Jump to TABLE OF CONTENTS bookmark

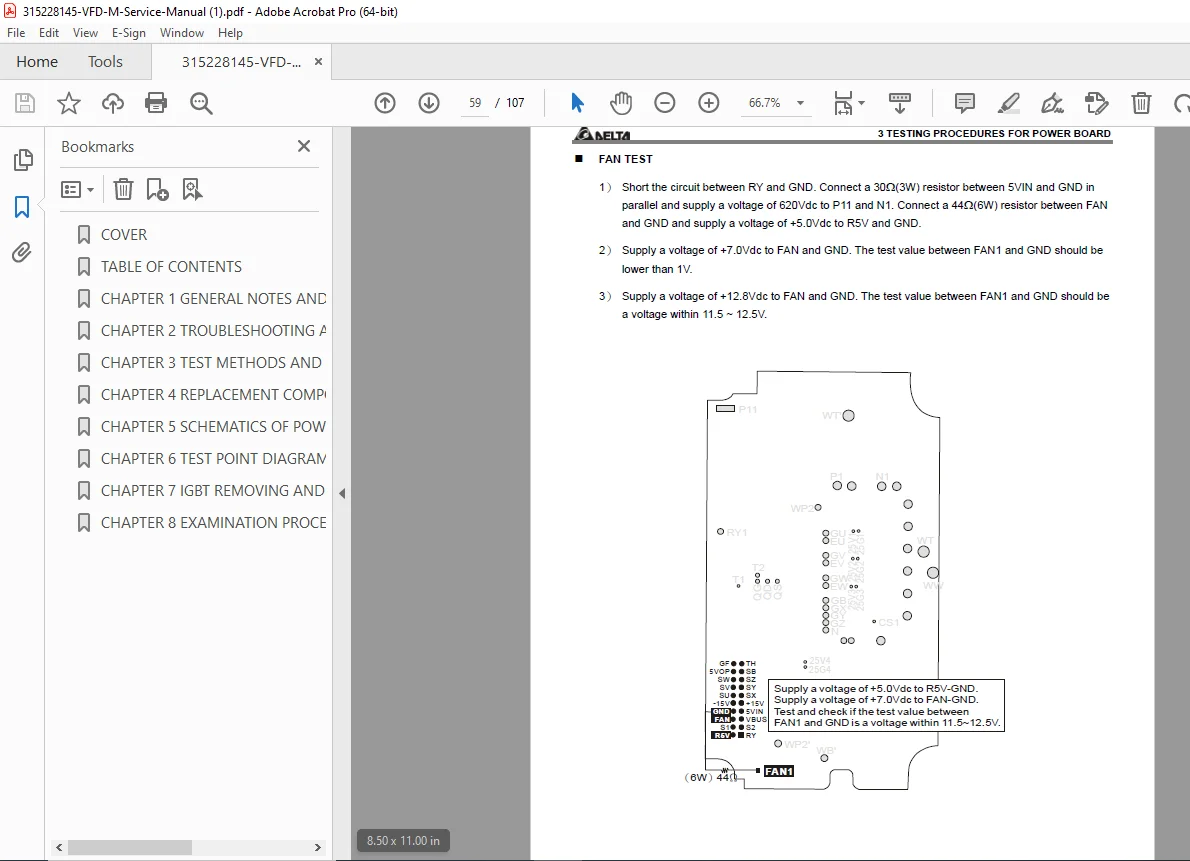pos(171,266)
